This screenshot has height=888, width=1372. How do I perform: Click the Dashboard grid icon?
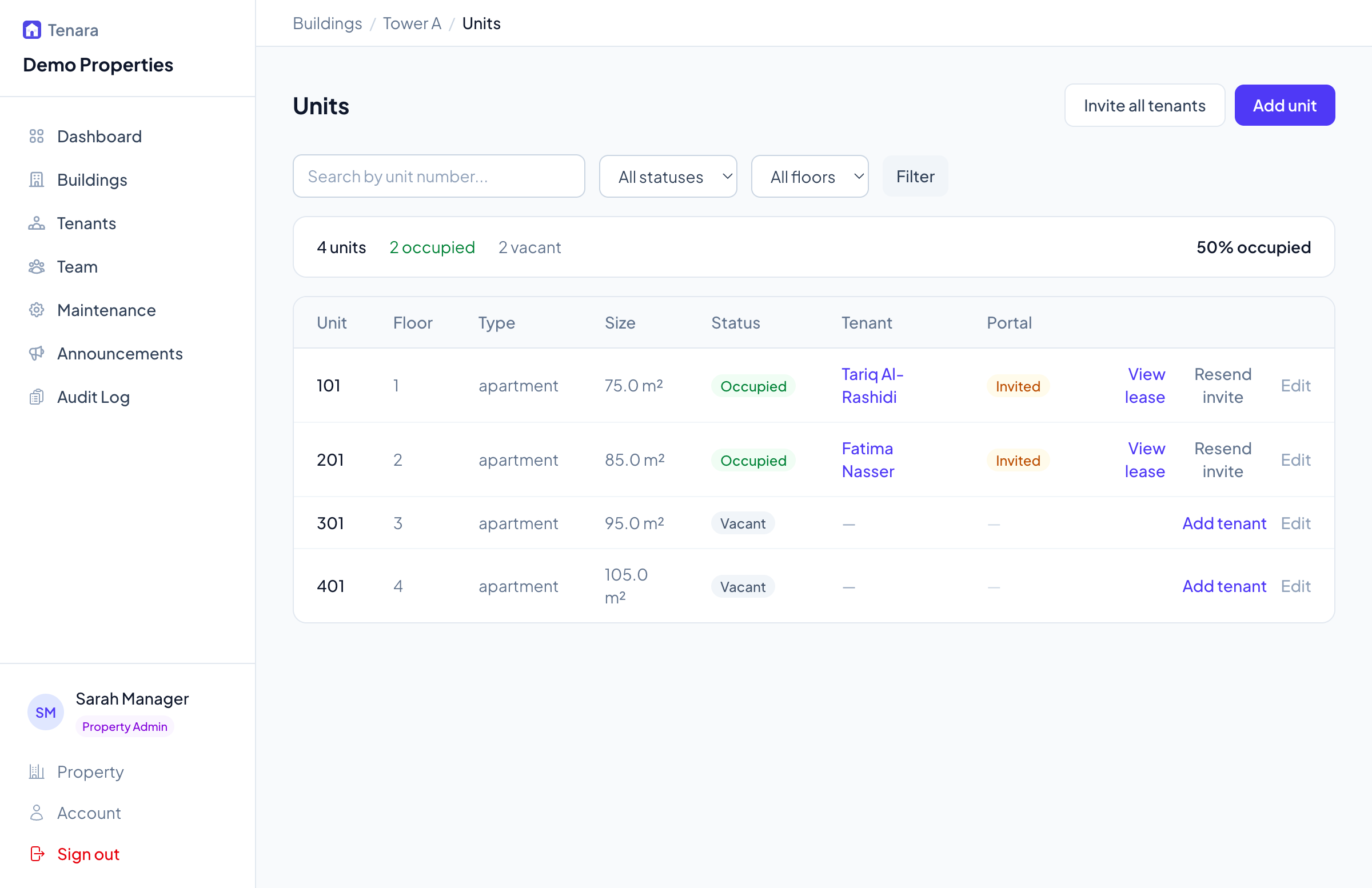click(x=37, y=137)
